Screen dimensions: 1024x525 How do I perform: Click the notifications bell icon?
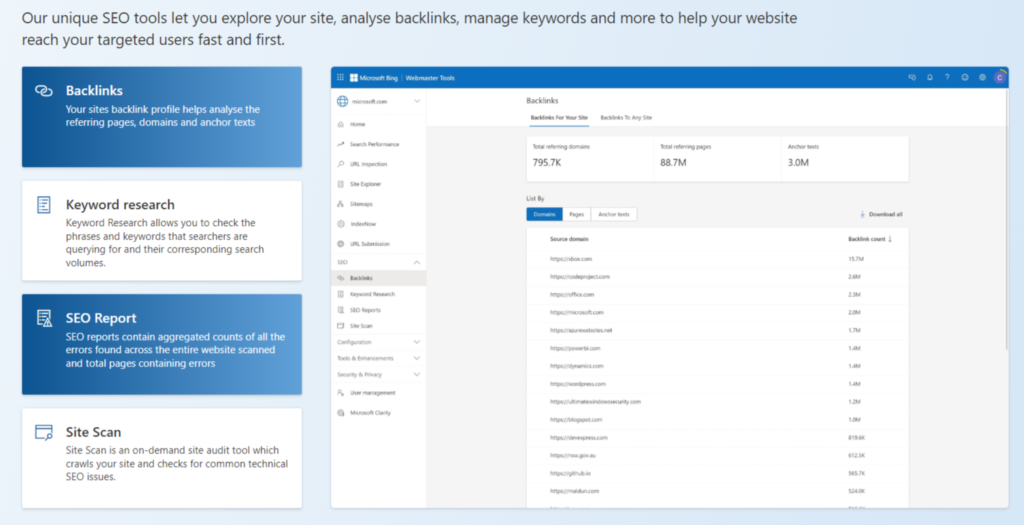pyautogui.click(x=929, y=77)
